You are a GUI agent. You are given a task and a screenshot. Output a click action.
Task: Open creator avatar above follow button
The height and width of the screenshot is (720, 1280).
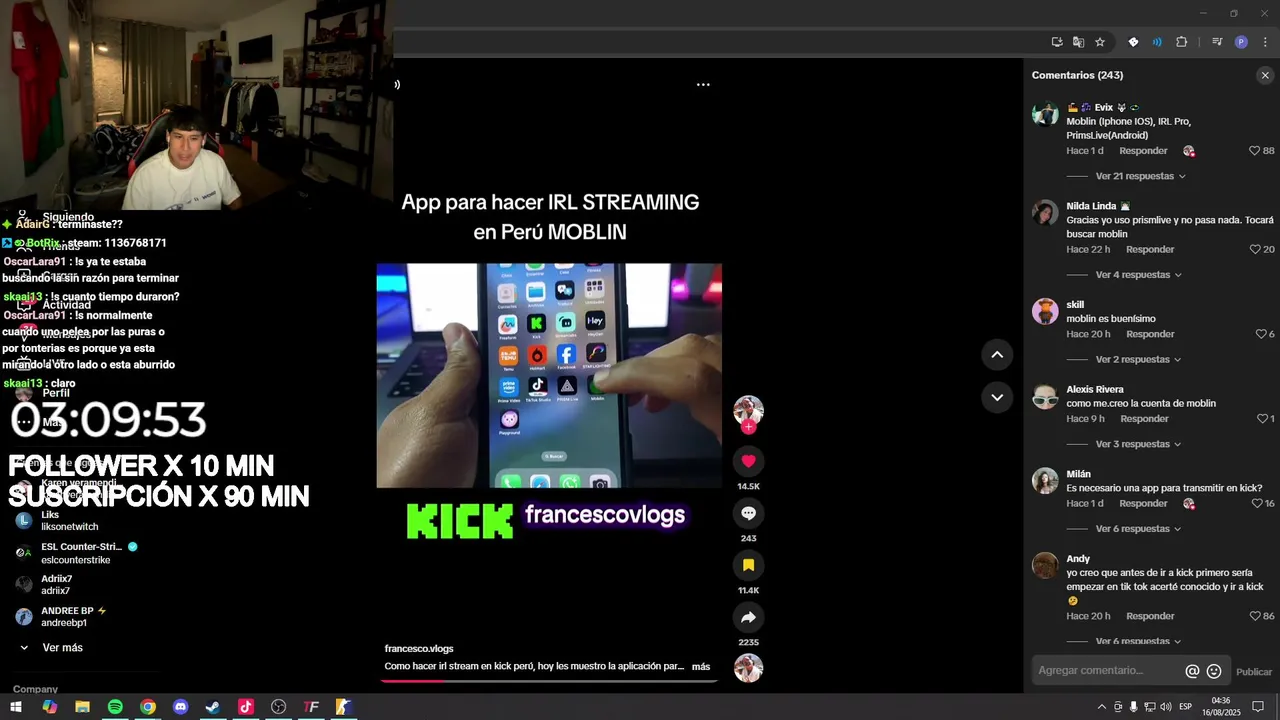click(x=748, y=409)
